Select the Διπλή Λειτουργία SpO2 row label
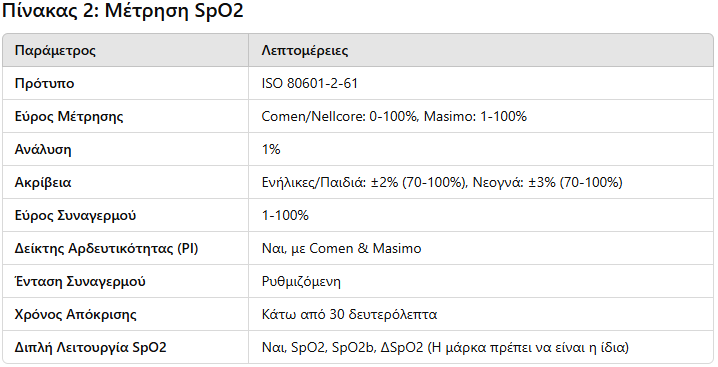 click(91, 347)
